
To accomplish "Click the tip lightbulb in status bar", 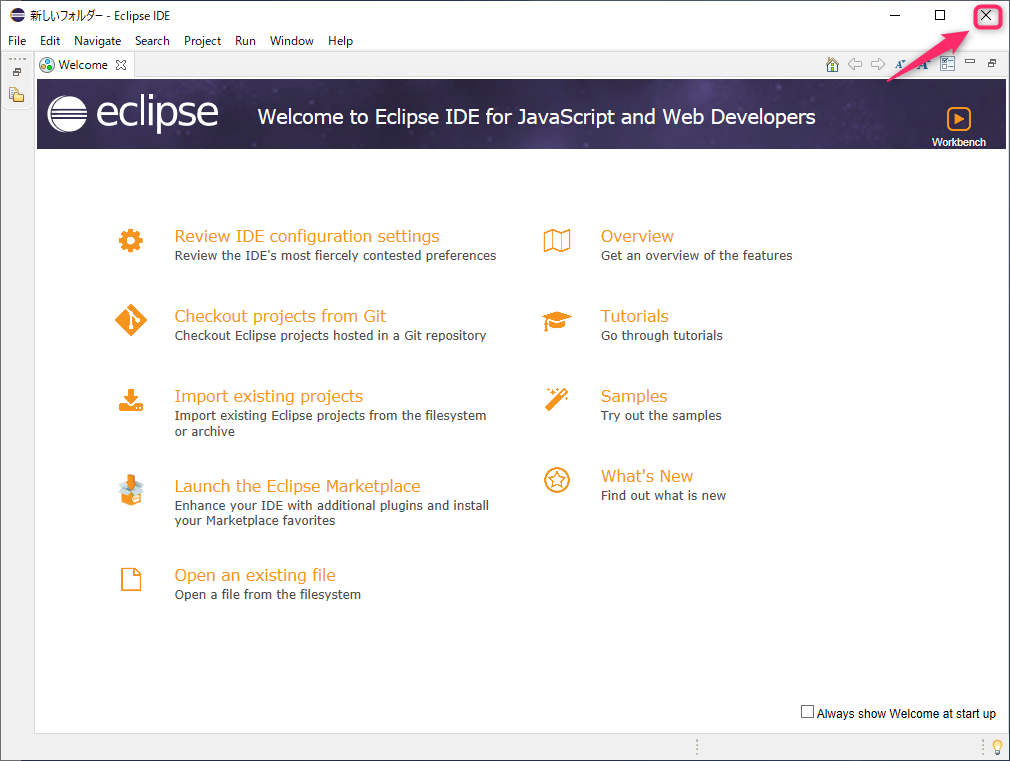I will (997, 747).
